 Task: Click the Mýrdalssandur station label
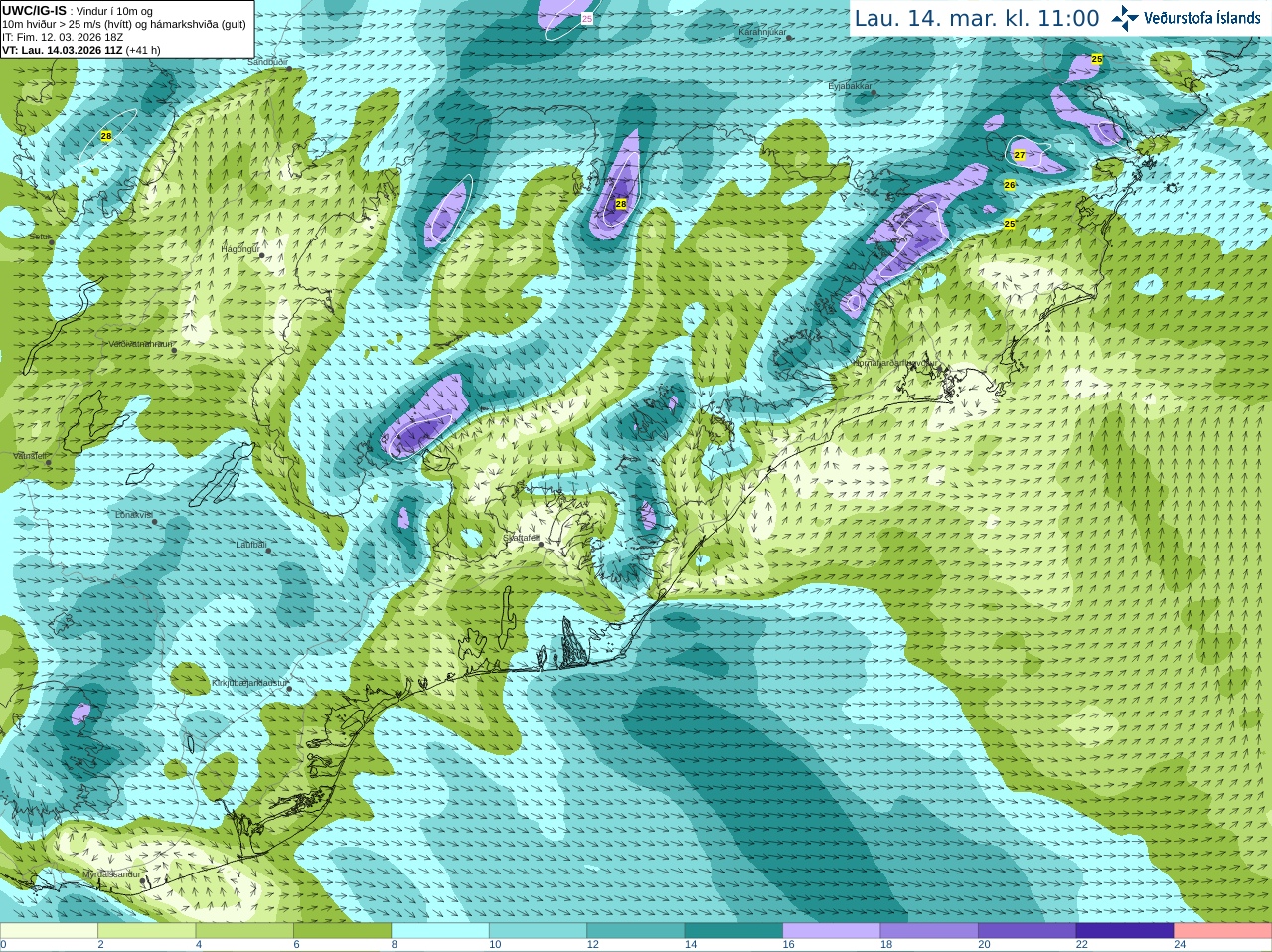(111, 874)
